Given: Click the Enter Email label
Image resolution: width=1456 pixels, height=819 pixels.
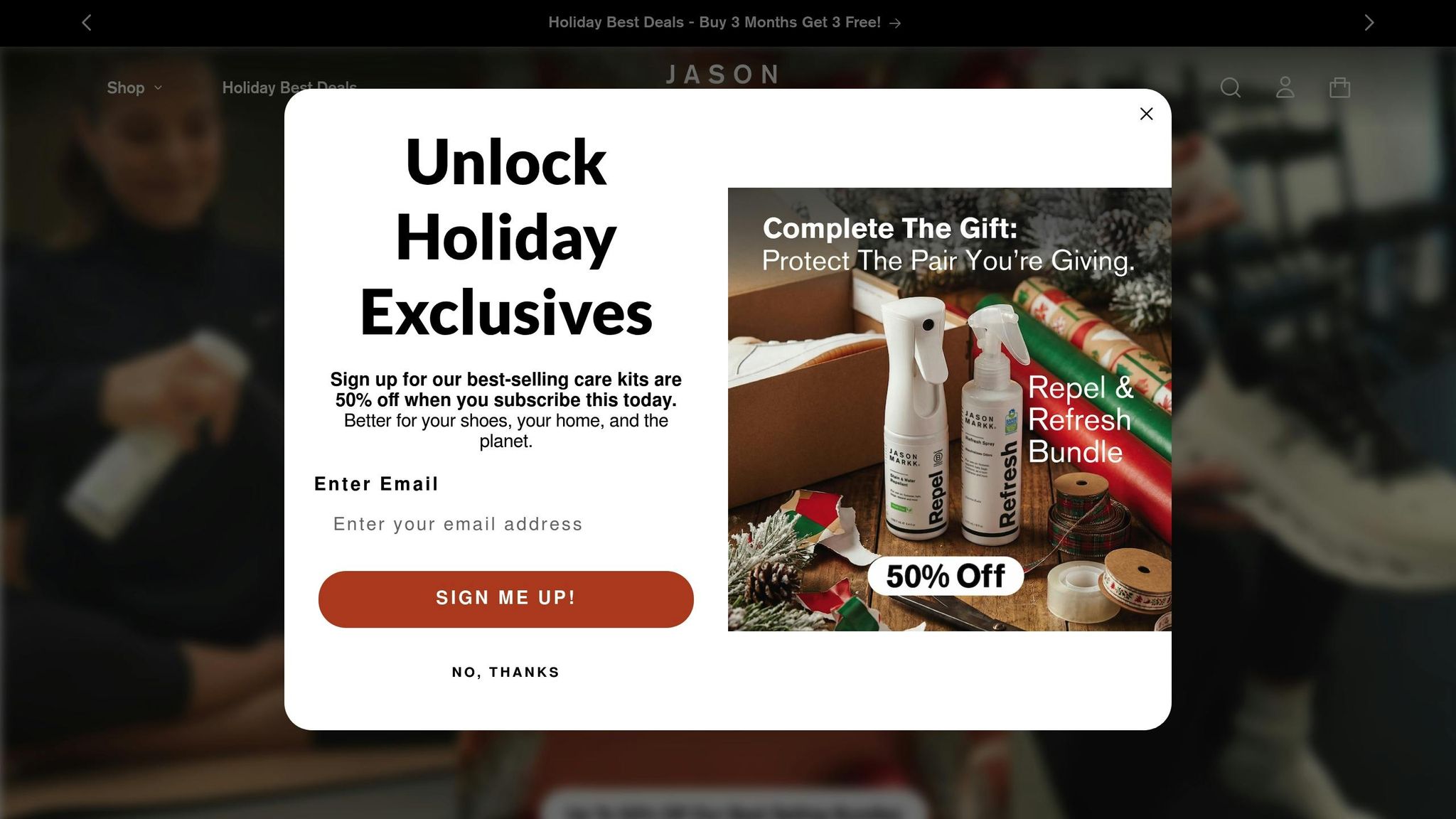Looking at the screenshot, I should tap(376, 484).
